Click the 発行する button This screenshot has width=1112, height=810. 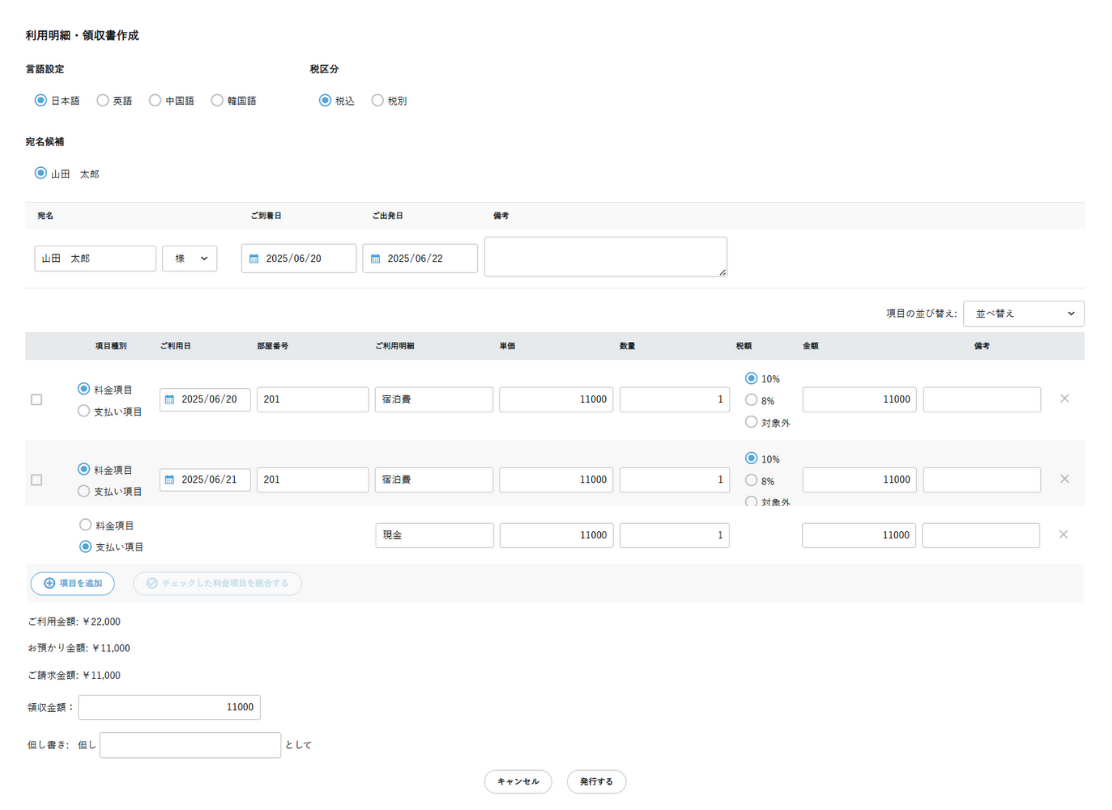[596, 782]
